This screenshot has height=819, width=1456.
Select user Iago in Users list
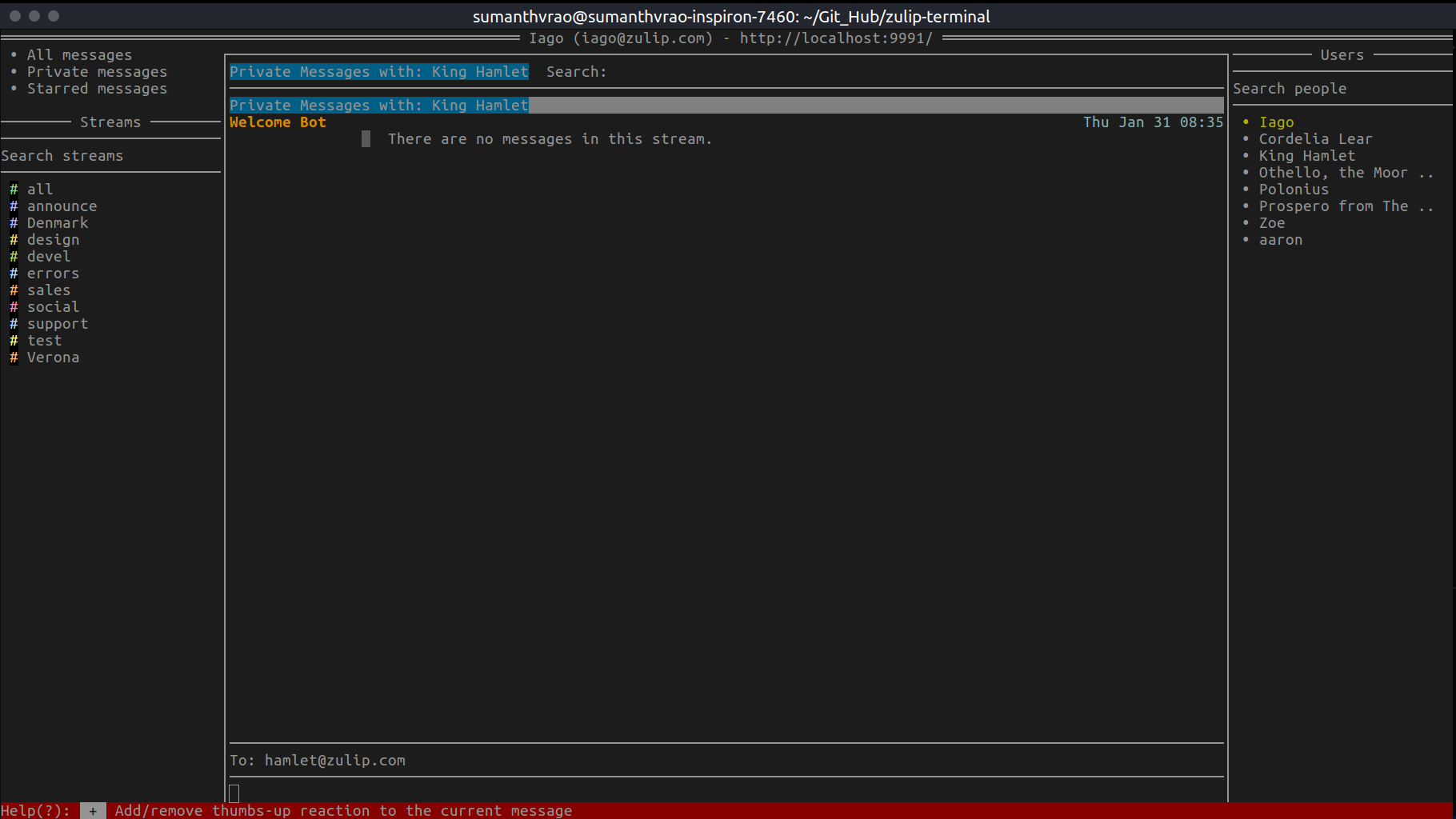pos(1276,122)
